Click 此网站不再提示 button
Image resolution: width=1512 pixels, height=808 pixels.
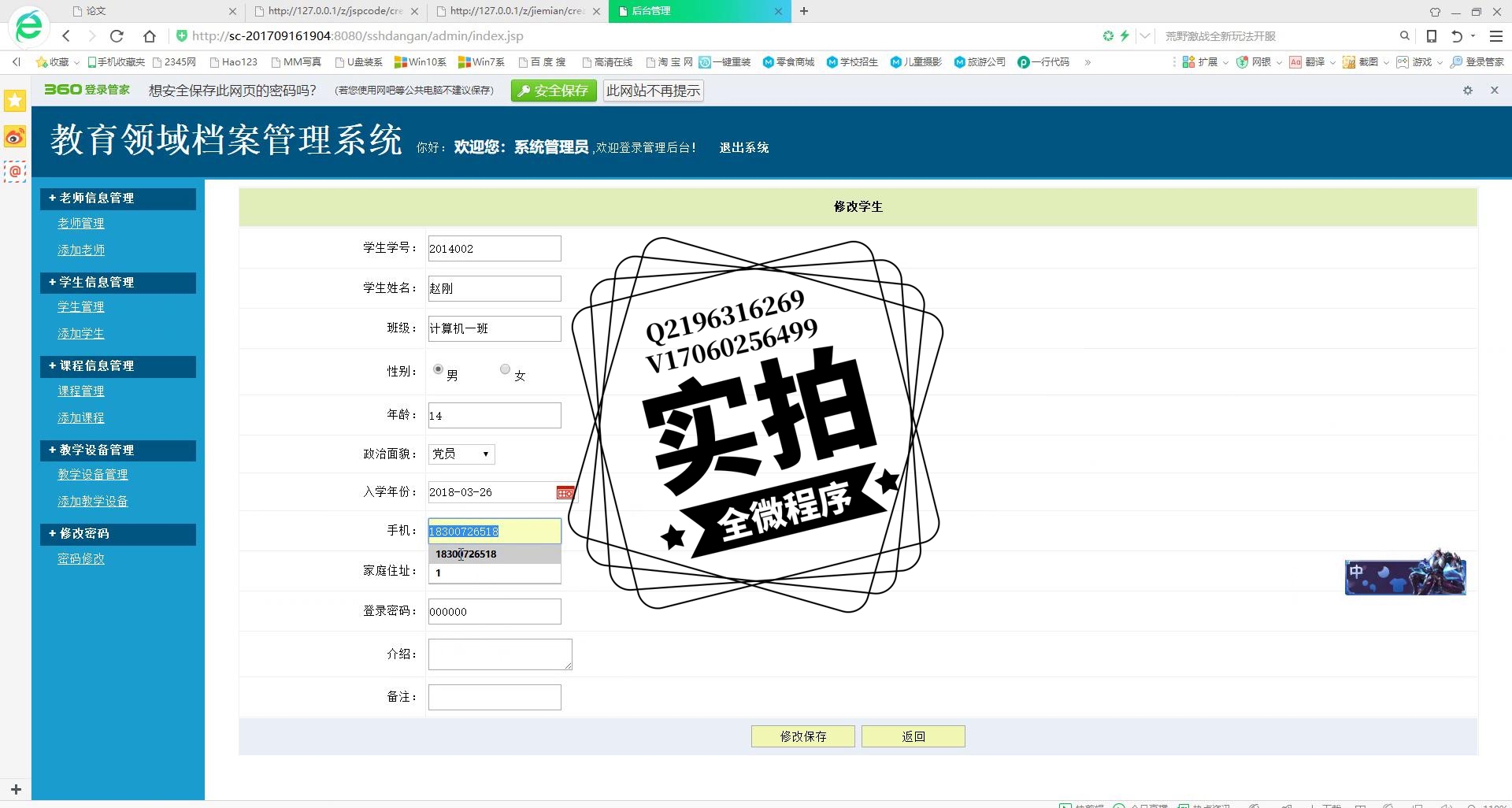(653, 91)
